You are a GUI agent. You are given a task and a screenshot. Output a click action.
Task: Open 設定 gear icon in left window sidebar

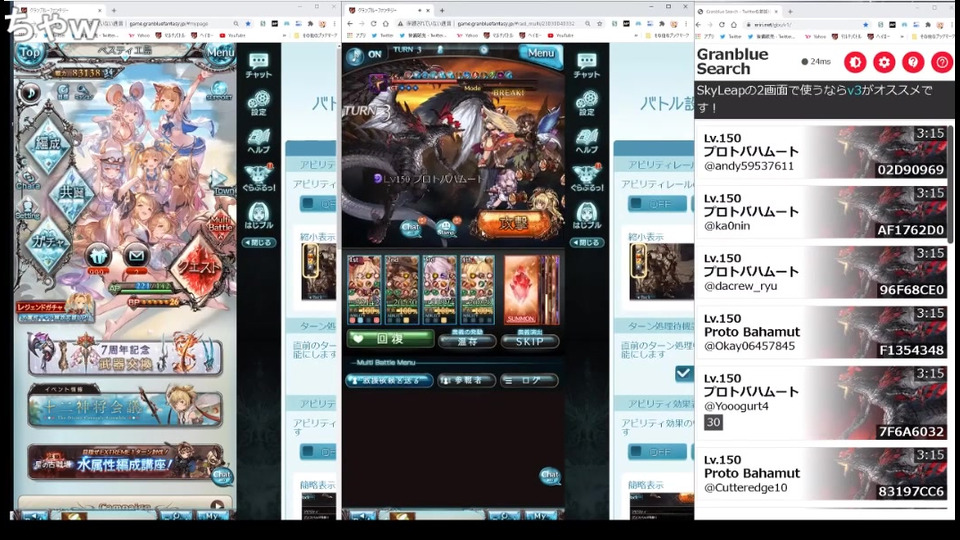click(x=258, y=103)
